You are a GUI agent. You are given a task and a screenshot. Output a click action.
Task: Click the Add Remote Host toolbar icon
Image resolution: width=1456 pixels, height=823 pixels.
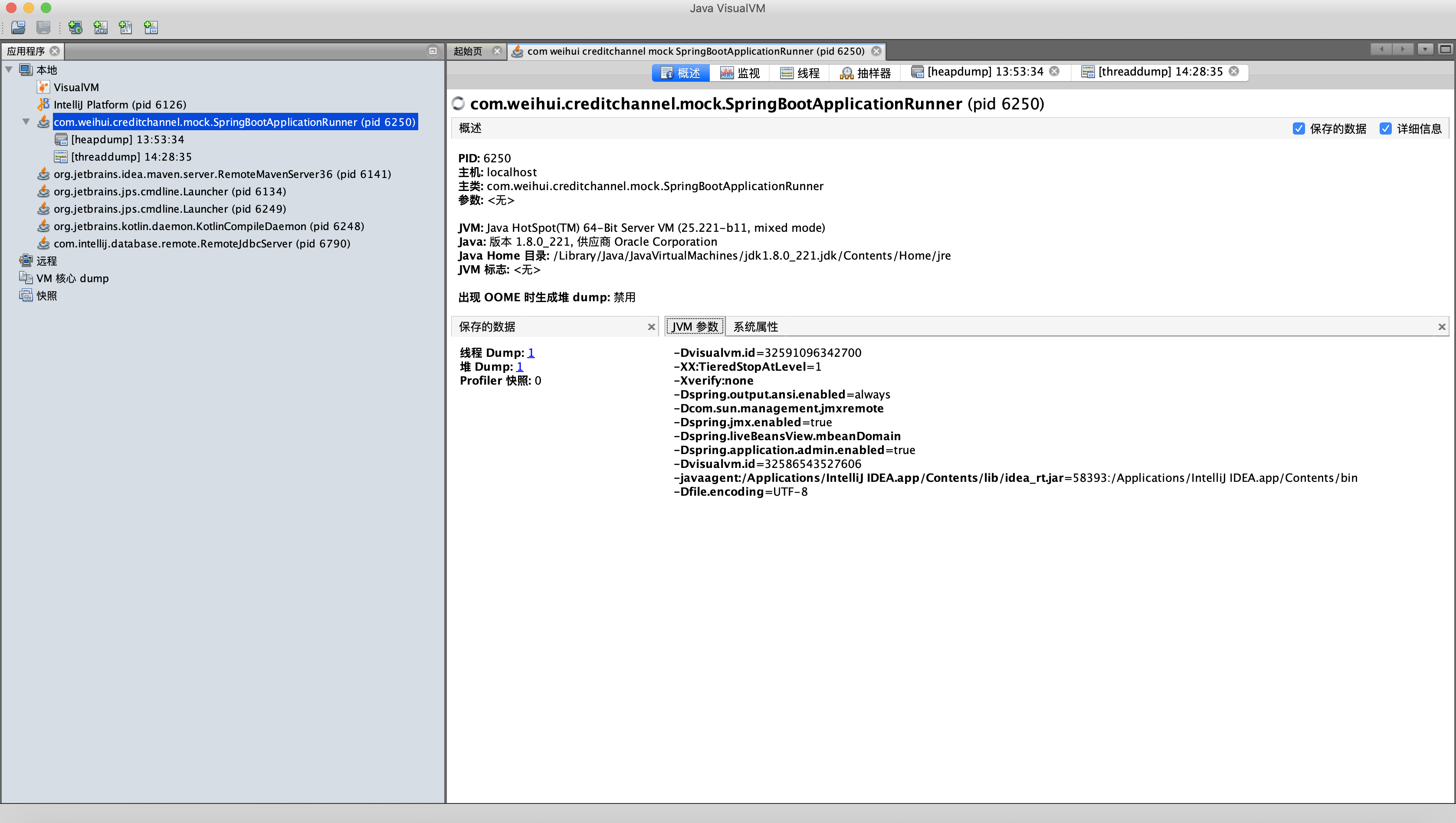(75, 27)
